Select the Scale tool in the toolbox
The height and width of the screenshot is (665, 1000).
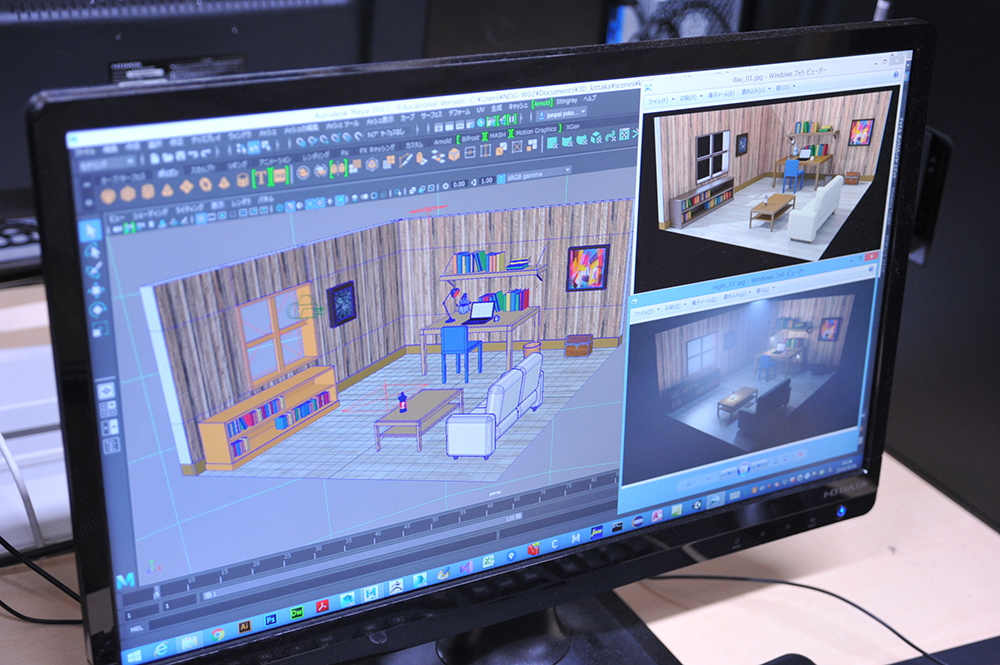coord(99,330)
